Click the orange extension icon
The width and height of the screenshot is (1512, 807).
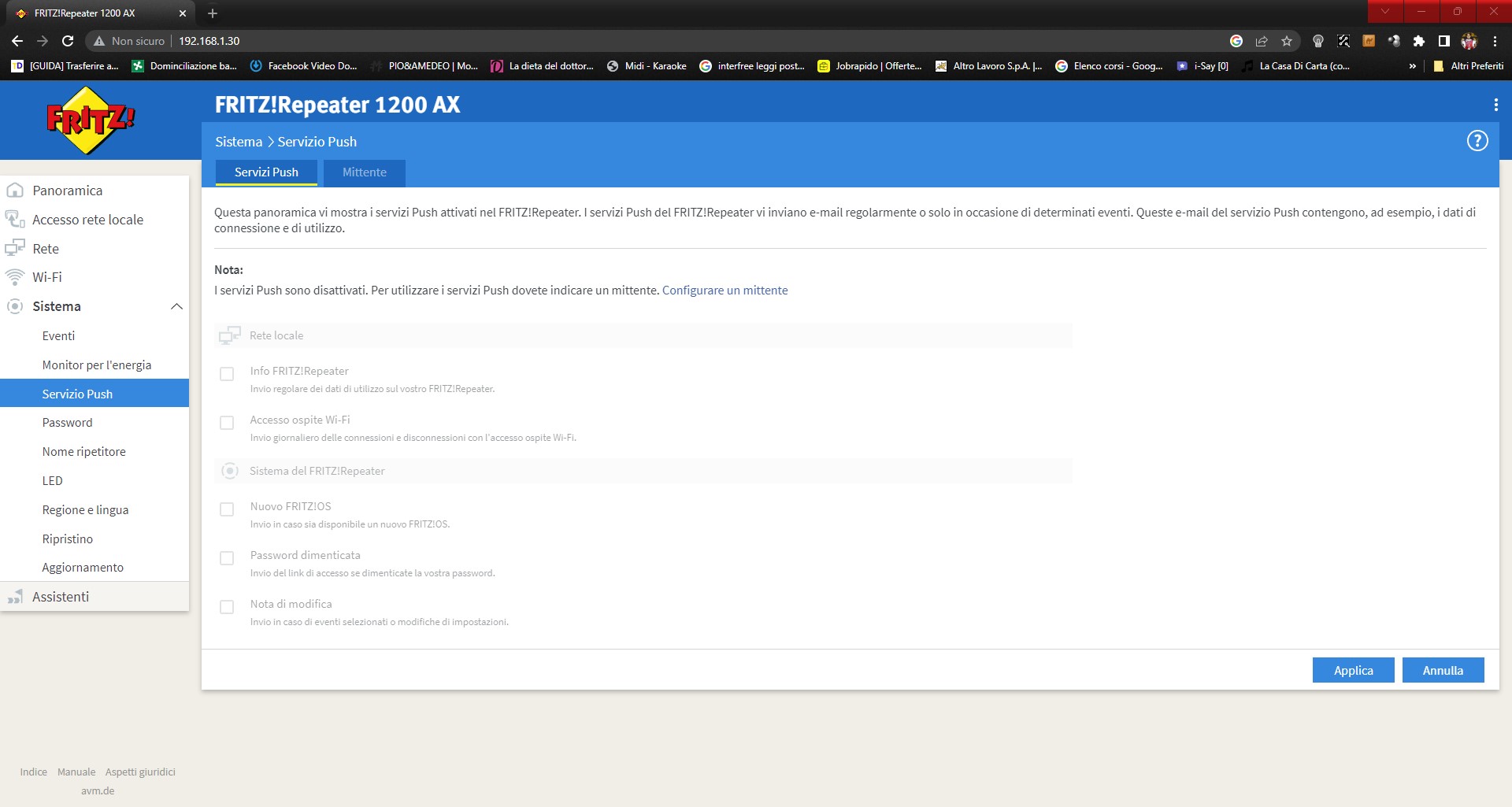coord(1369,41)
